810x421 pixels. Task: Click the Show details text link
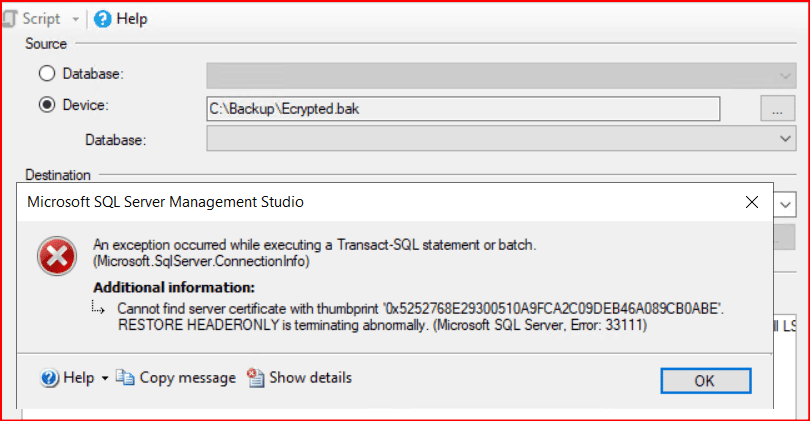310,378
